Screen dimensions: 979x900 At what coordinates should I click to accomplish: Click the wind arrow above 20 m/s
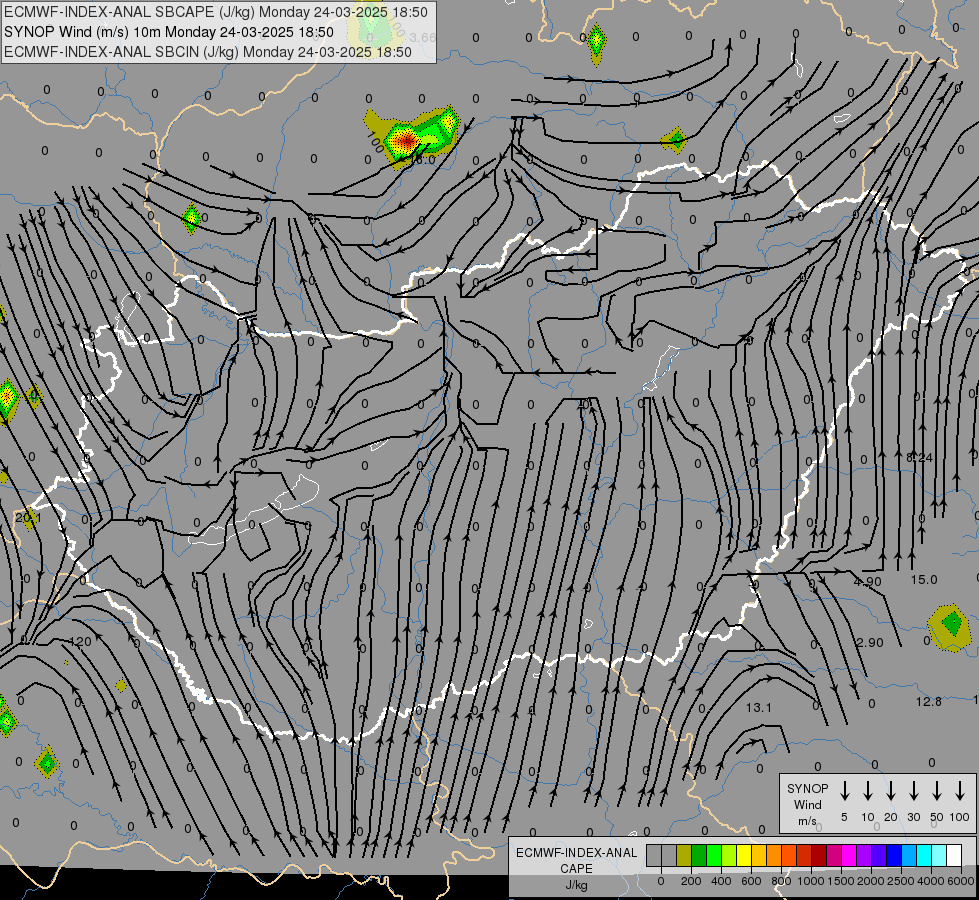(x=890, y=791)
